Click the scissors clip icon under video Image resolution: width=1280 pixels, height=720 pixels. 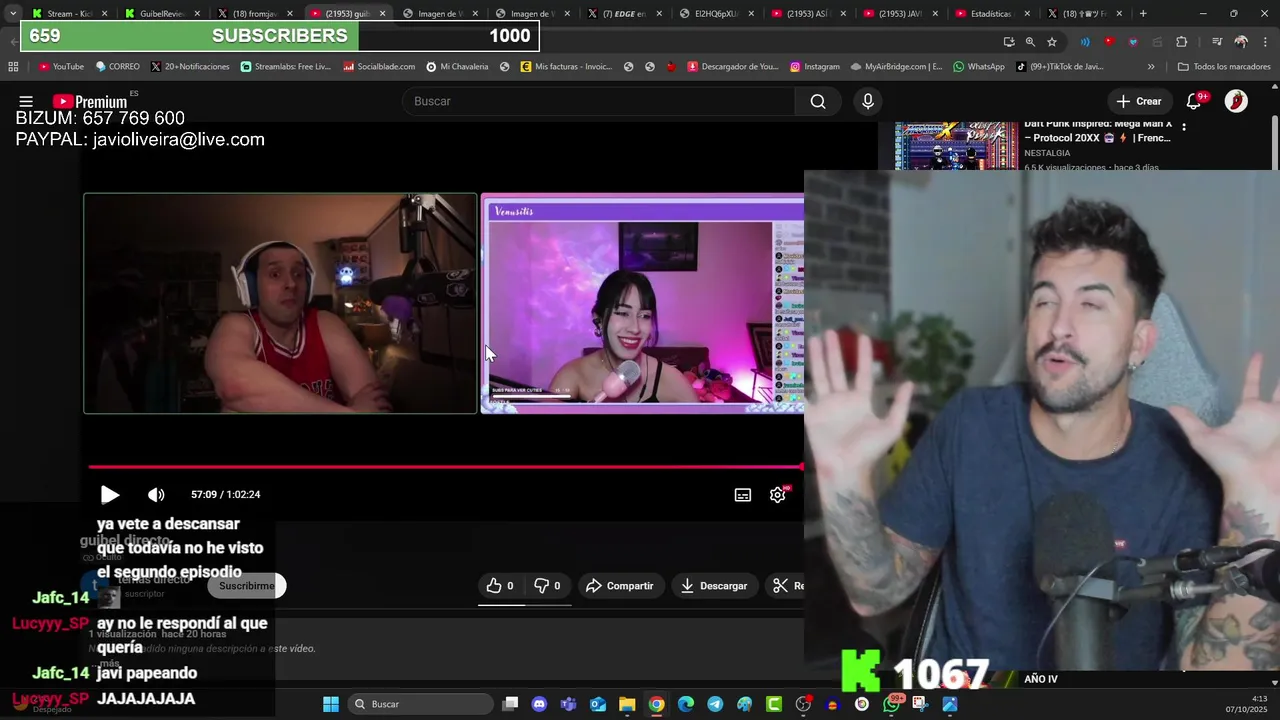click(x=781, y=586)
